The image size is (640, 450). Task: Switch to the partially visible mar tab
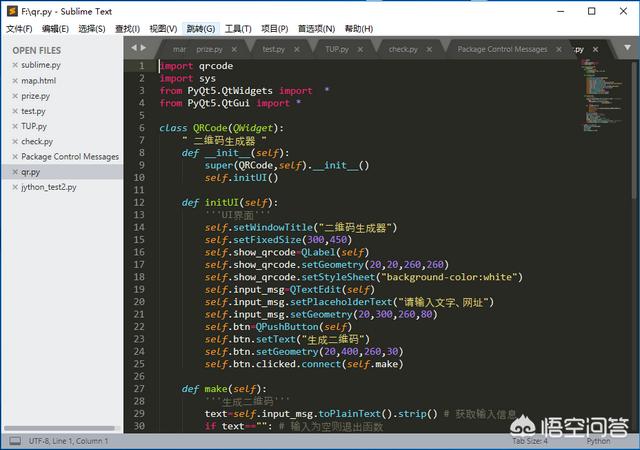pyautogui.click(x=179, y=49)
